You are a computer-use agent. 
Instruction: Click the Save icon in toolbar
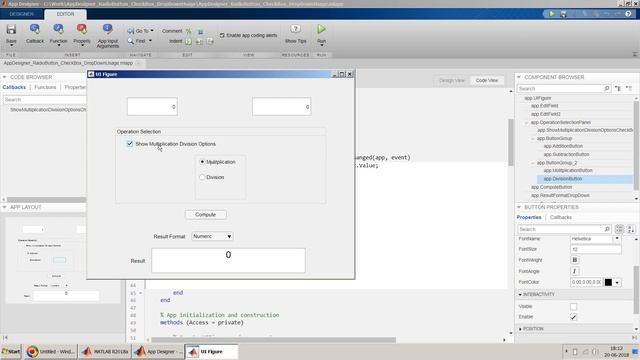coord(11,30)
